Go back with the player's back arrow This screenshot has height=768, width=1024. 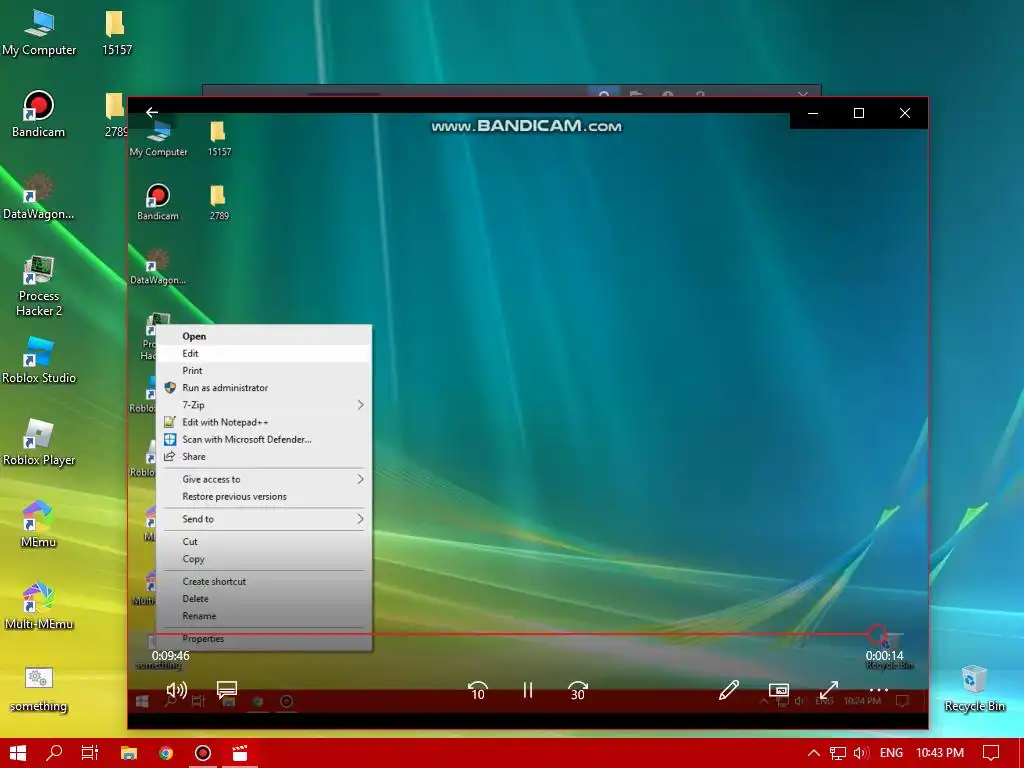tap(152, 112)
